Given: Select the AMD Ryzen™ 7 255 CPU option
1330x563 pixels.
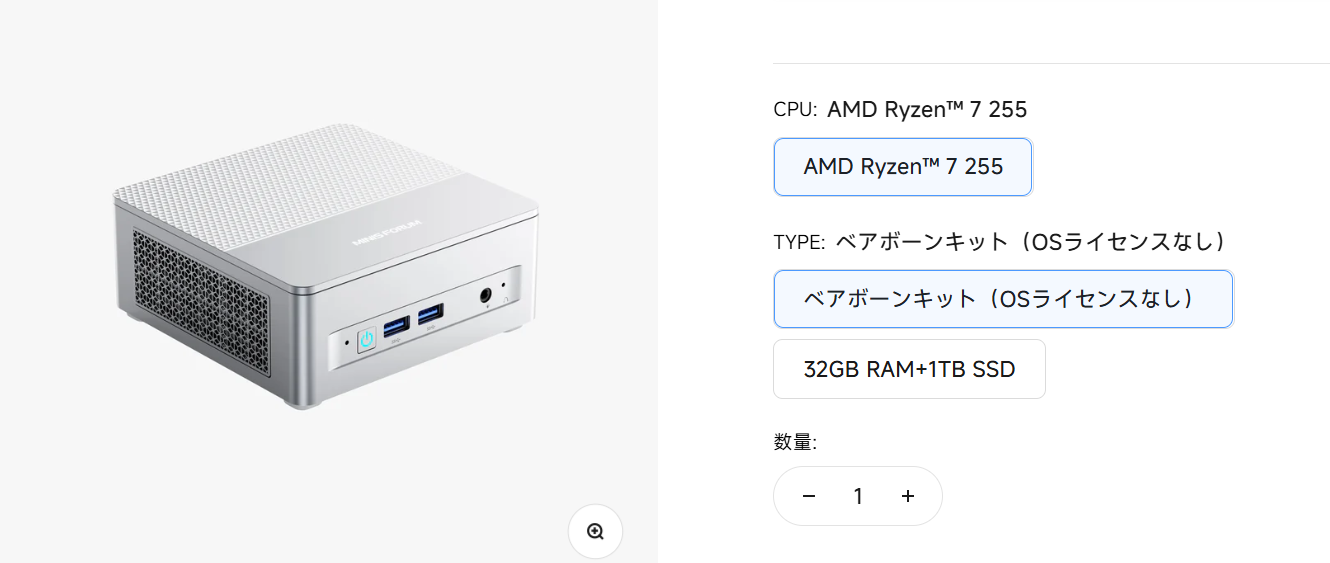Looking at the screenshot, I should coord(902,167).
